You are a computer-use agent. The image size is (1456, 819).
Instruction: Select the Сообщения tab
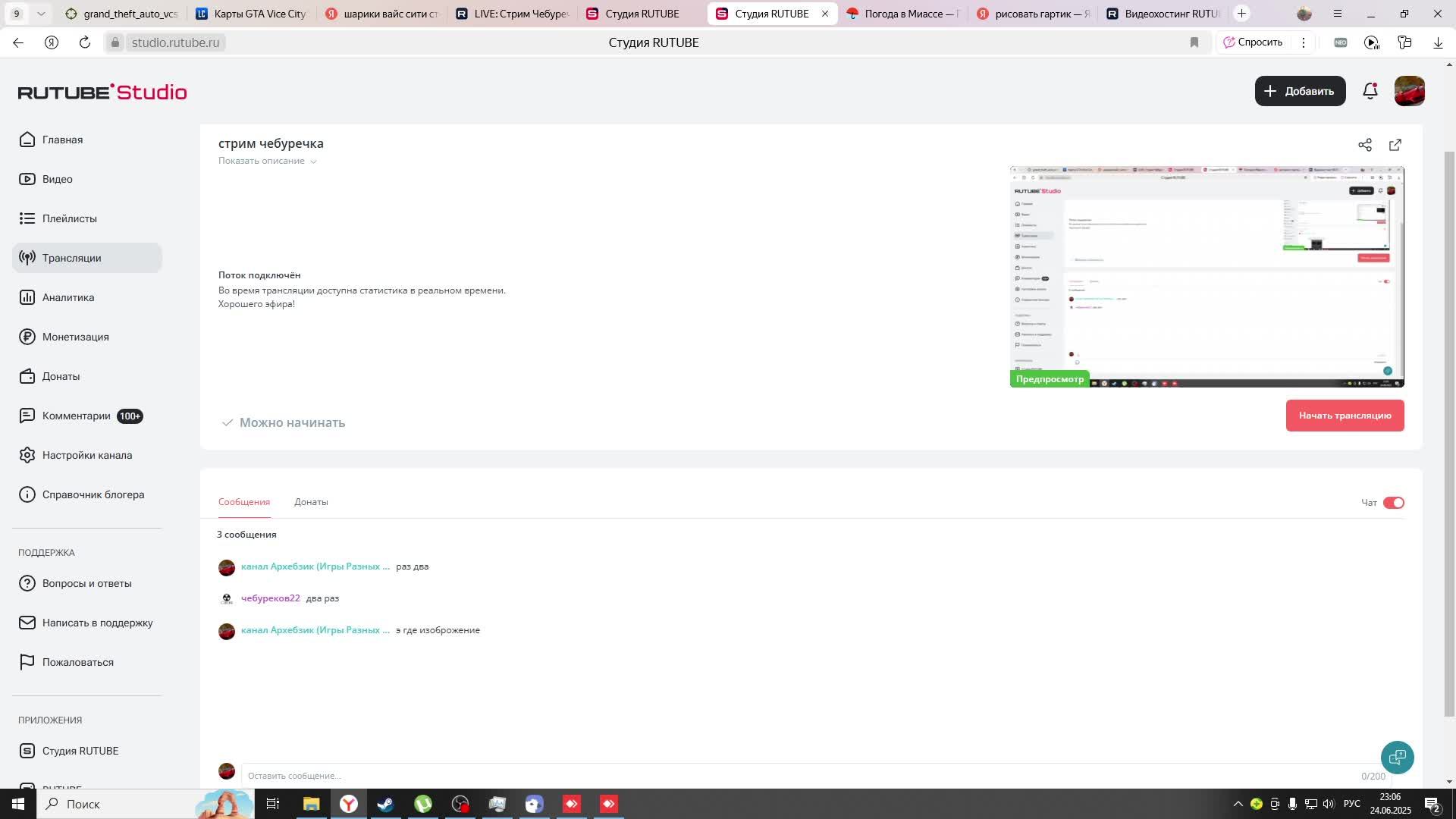click(x=243, y=502)
